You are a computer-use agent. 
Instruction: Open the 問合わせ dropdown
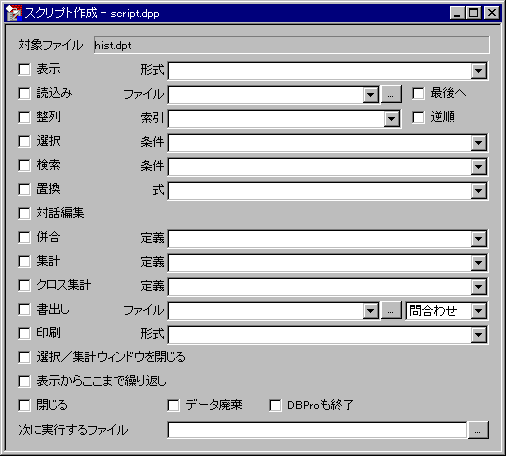[x=479, y=311]
